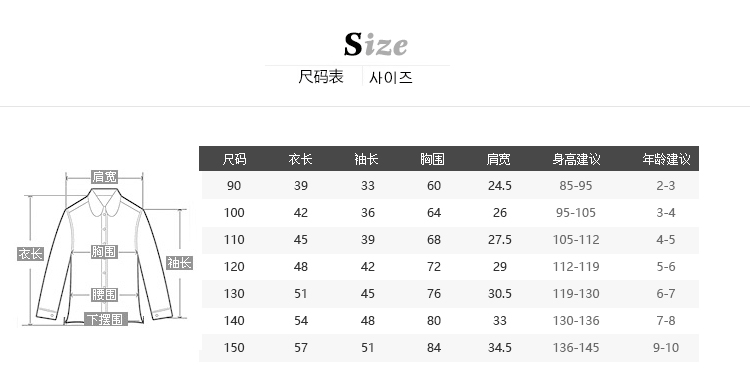Select the 袖长 label beside the sleeve
Screen dimensions: 750x375
point(179,263)
